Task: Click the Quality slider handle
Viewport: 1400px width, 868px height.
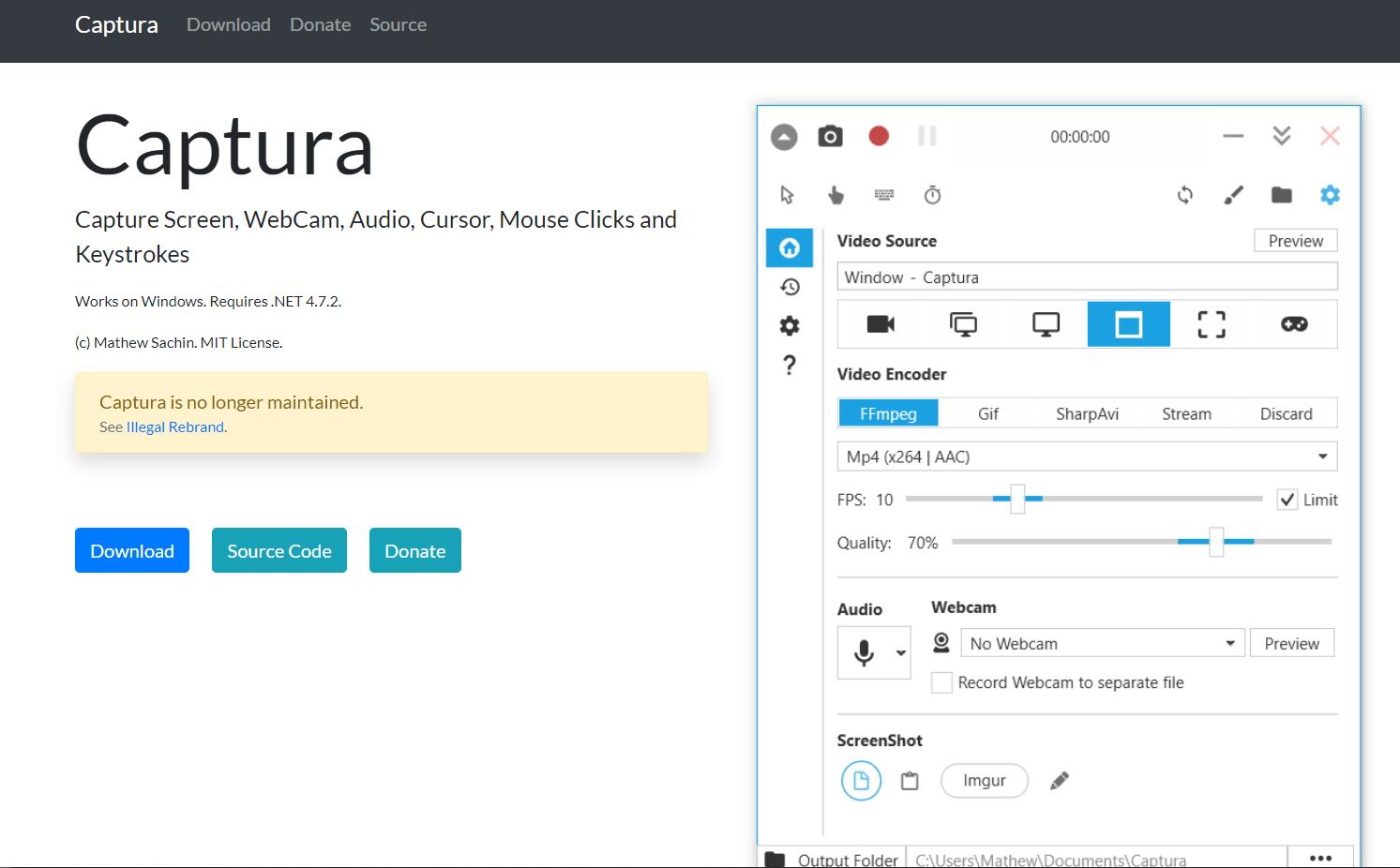Action: (1216, 542)
